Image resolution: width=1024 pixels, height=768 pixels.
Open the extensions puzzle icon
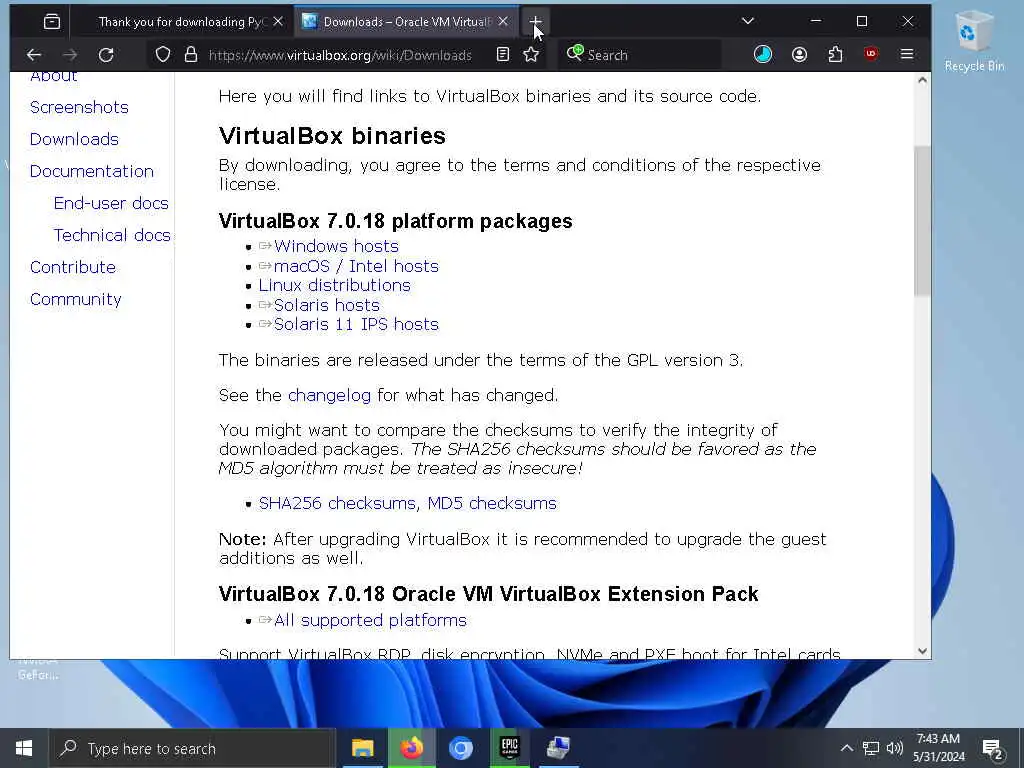pos(835,55)
